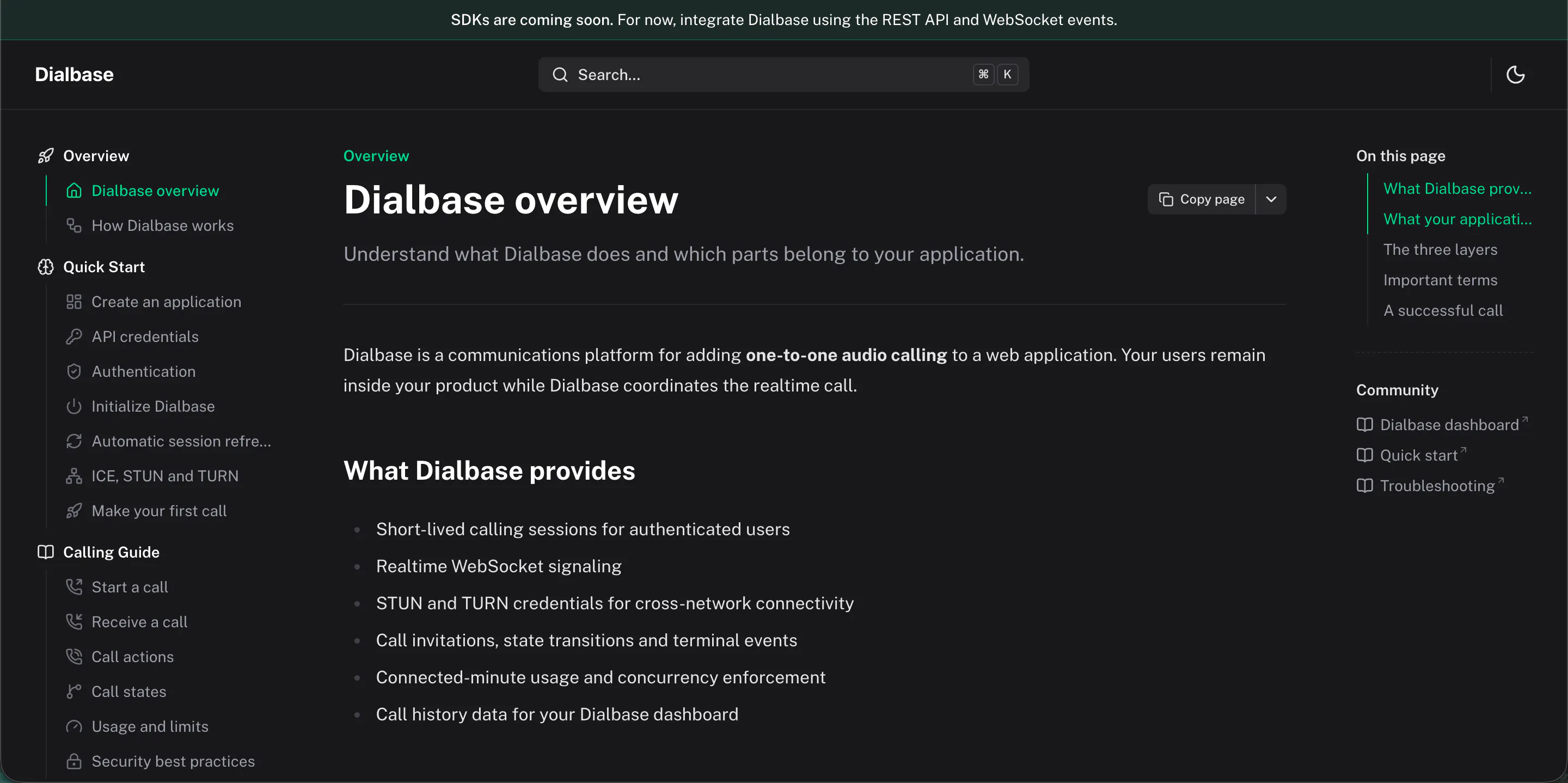Image resolution: width=1568 pixels, height=783 pixels.
Task: Click the incoming phone icon beside Receive a call
Action: pyautogui.click(x=73, y=622)
